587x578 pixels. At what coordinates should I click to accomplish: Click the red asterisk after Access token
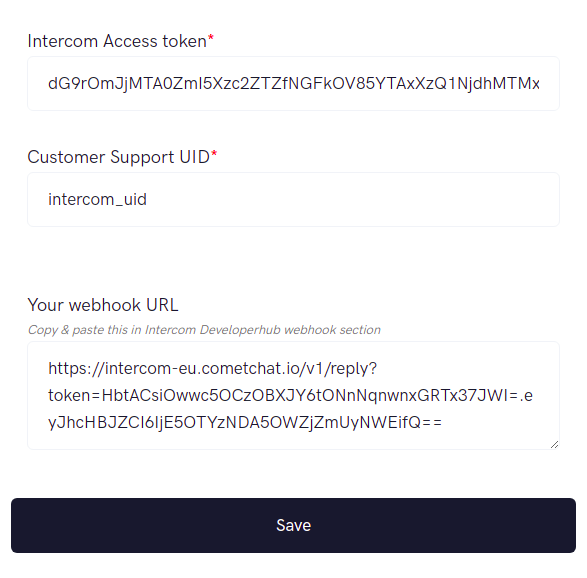211,37
